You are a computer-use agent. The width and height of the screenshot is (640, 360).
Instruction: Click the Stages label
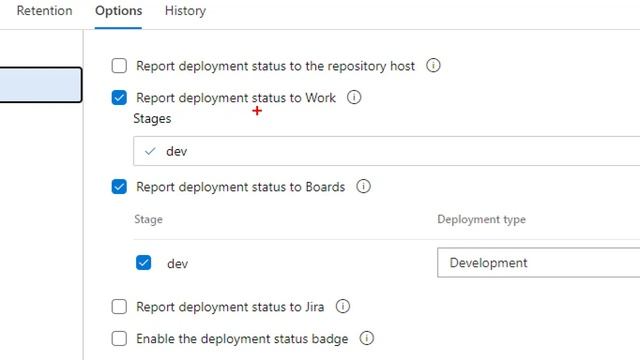152,119
